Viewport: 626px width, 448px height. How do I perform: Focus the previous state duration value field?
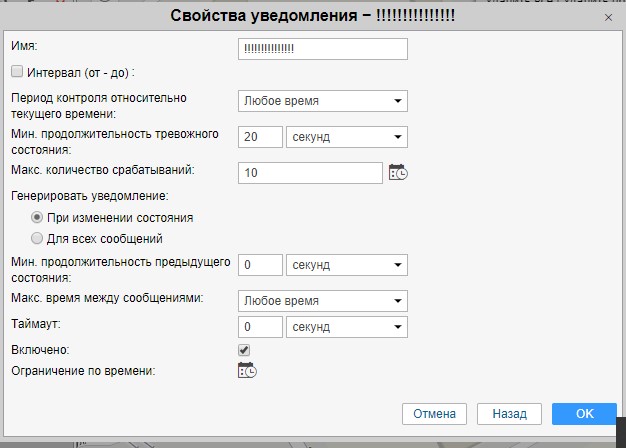(x=261, y=265)
